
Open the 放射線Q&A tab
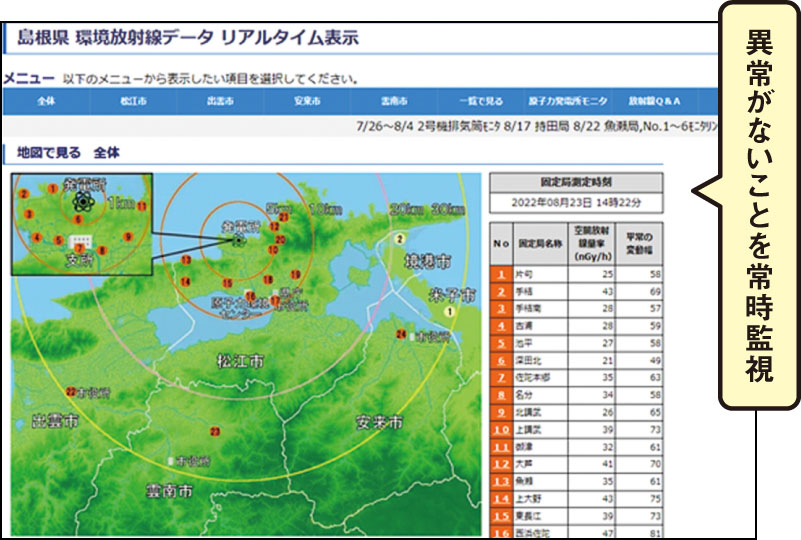652,102
